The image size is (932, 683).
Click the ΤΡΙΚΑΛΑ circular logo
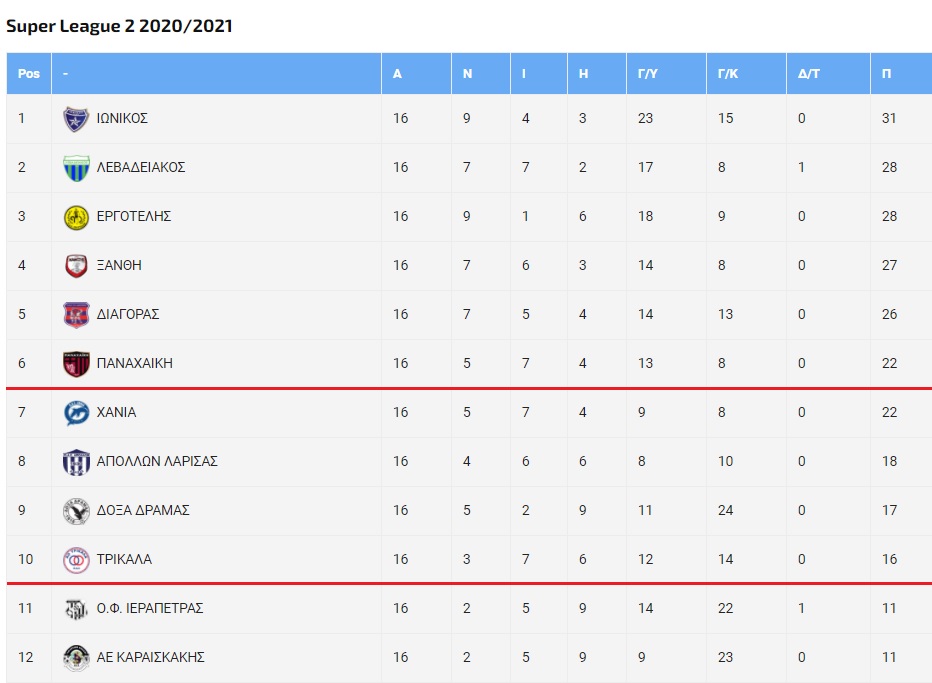[76, 560]
